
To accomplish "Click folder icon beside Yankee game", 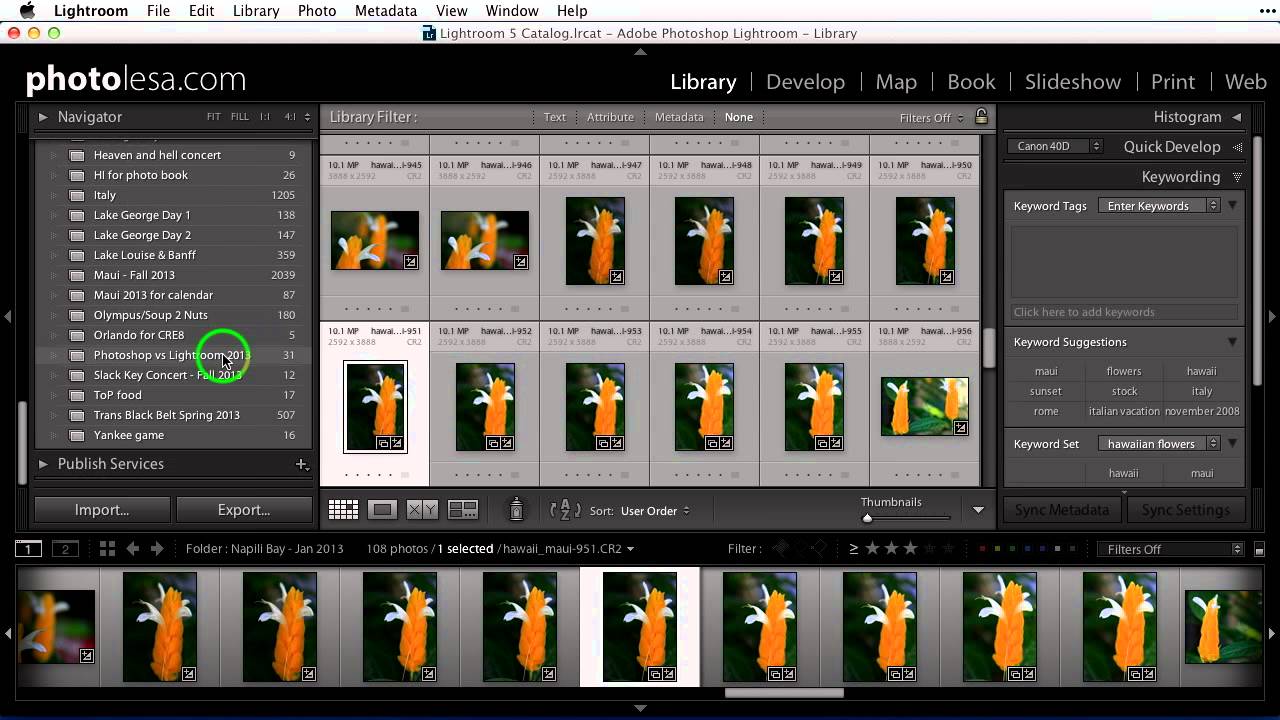I will click(76, 435).
